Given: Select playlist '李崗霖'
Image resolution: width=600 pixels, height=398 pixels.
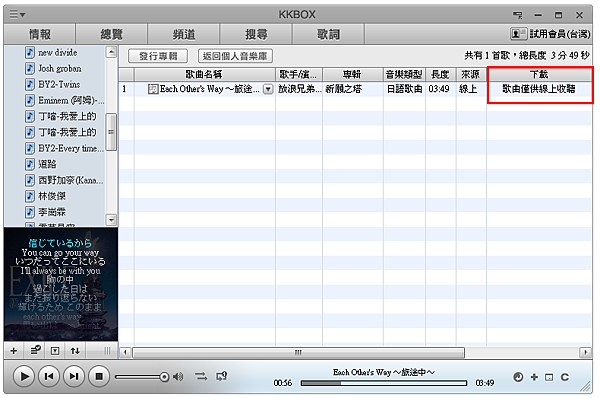Looking at the screenshot, I should click(x=52, y=212).
